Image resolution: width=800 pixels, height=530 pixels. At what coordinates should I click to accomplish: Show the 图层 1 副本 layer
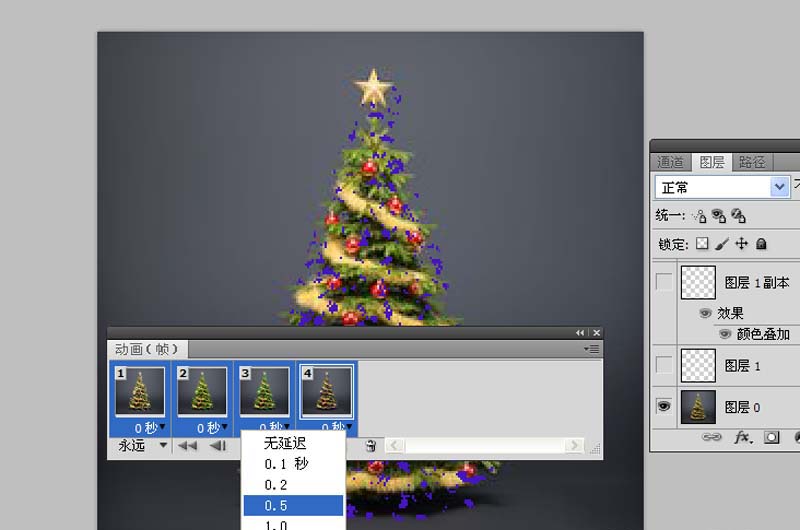coord(664,282)
